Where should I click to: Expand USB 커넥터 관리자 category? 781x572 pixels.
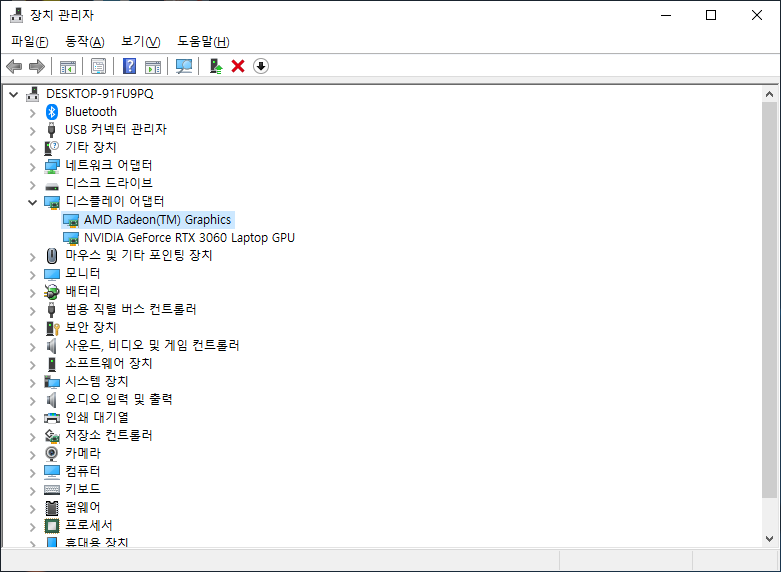(32, 131)
